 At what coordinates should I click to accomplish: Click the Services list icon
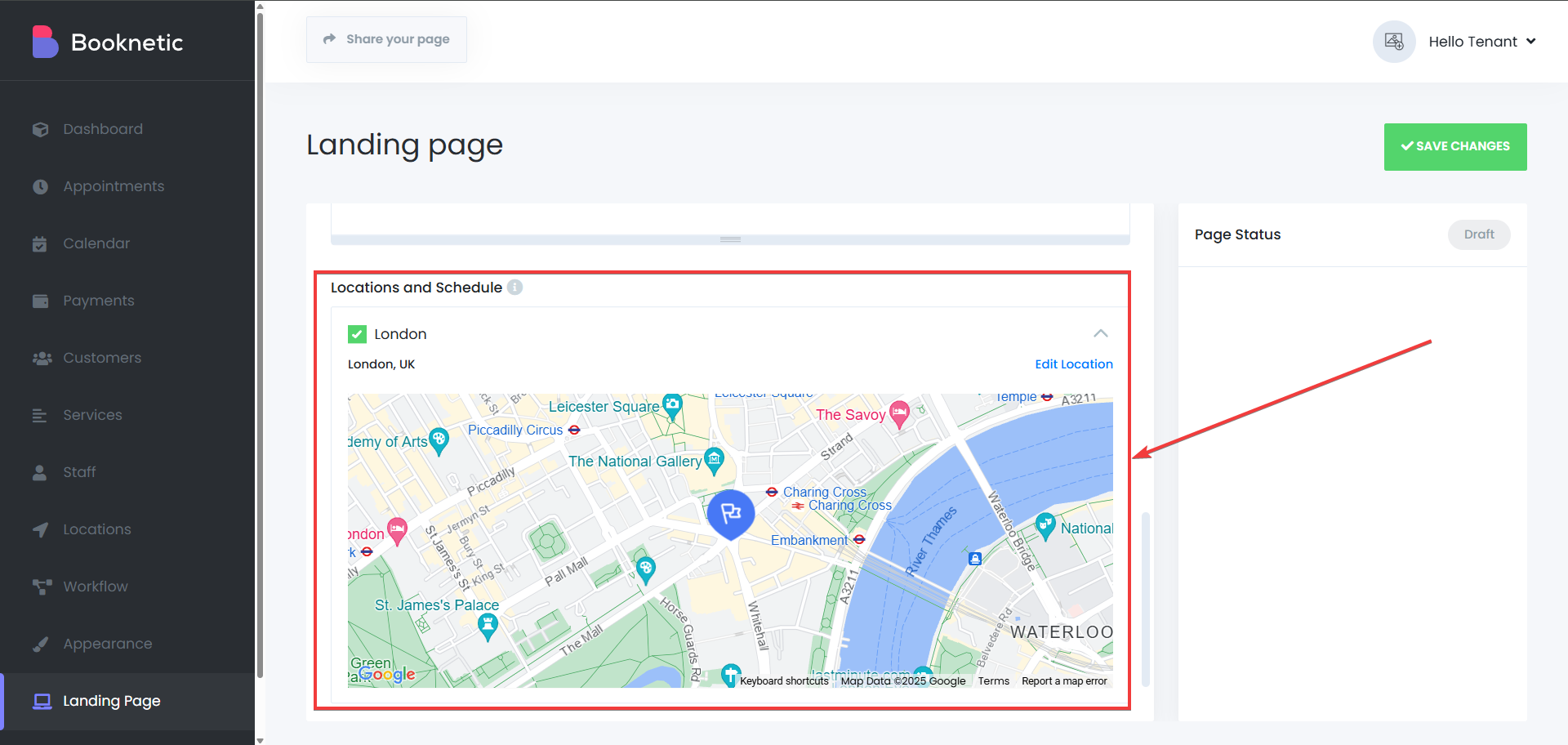pos(40,415)
